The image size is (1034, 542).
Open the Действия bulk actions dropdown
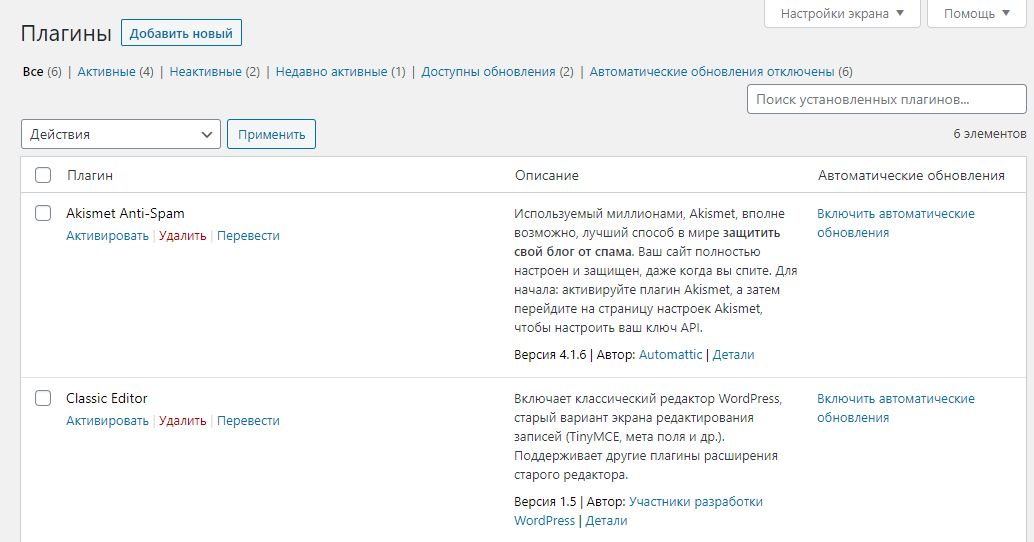pyautogui.click(x=121, y=134)
